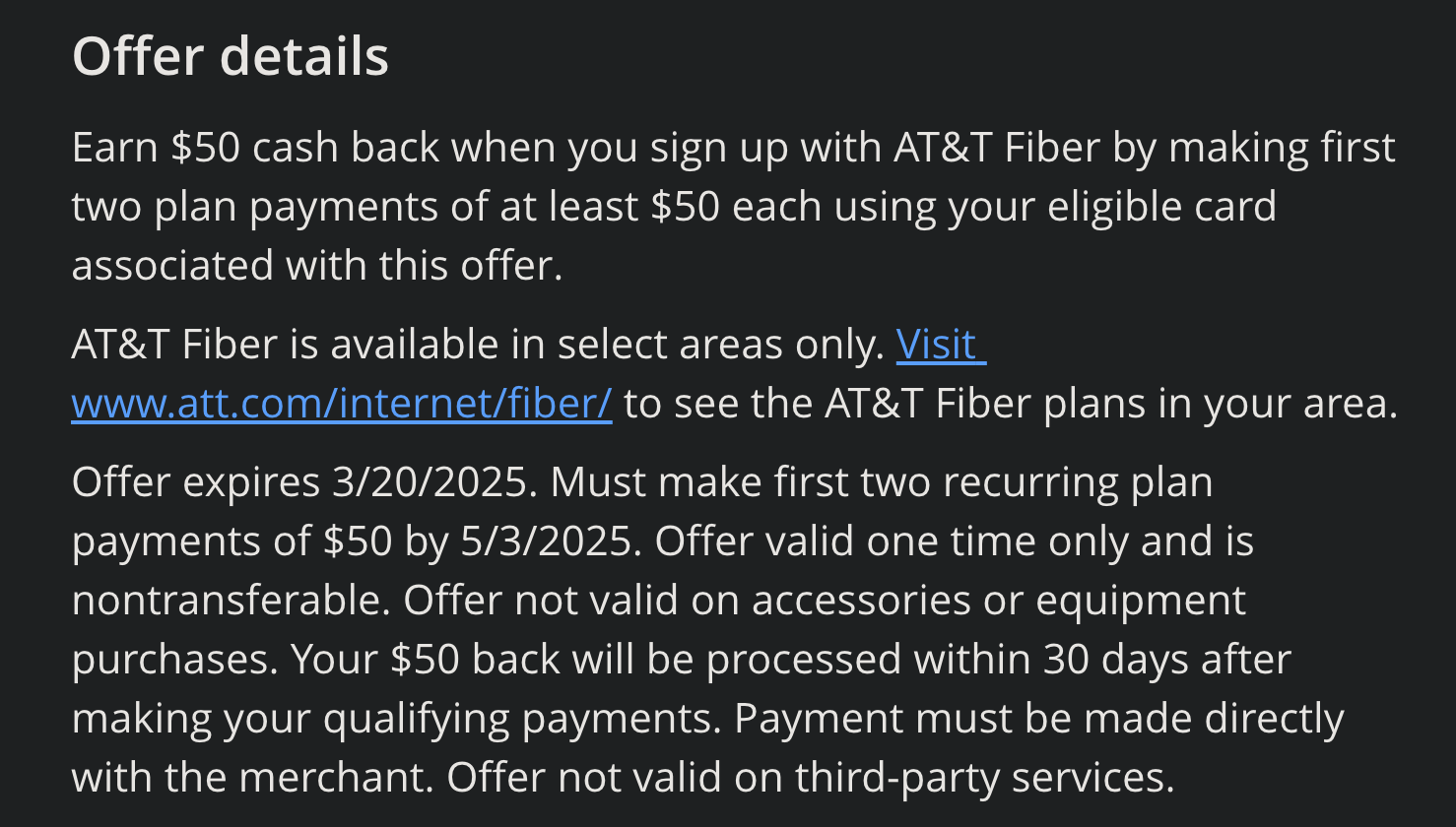
Task: Click "first two recurring plan" text
Action: (x=993, y=482)
